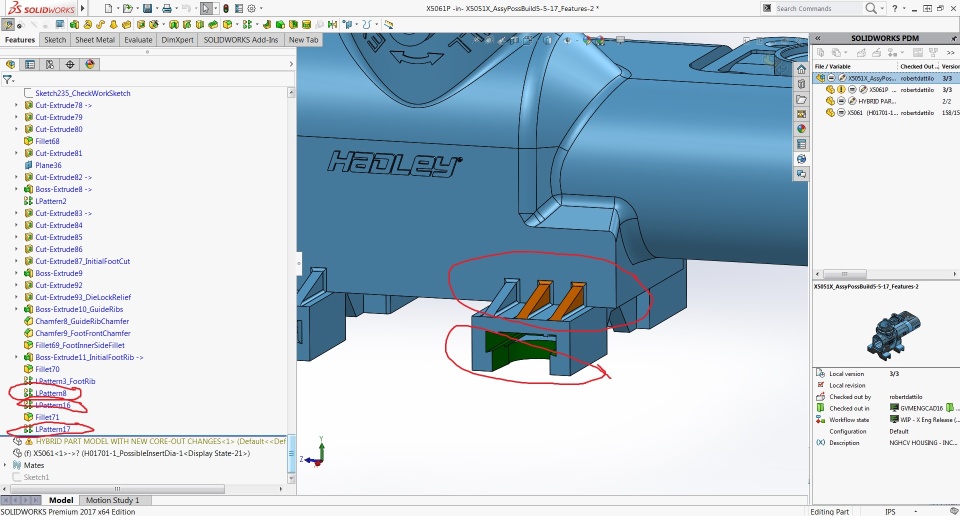Switch to the Evaluate tab
This screenshot has width=960, height=516.
138,40
